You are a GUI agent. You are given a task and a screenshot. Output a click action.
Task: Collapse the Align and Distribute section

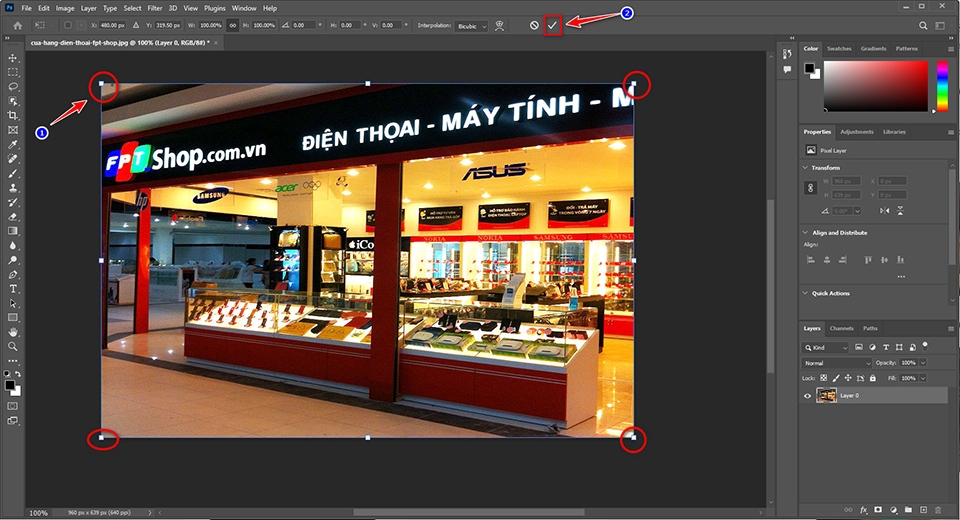click(x=805, y=232)
